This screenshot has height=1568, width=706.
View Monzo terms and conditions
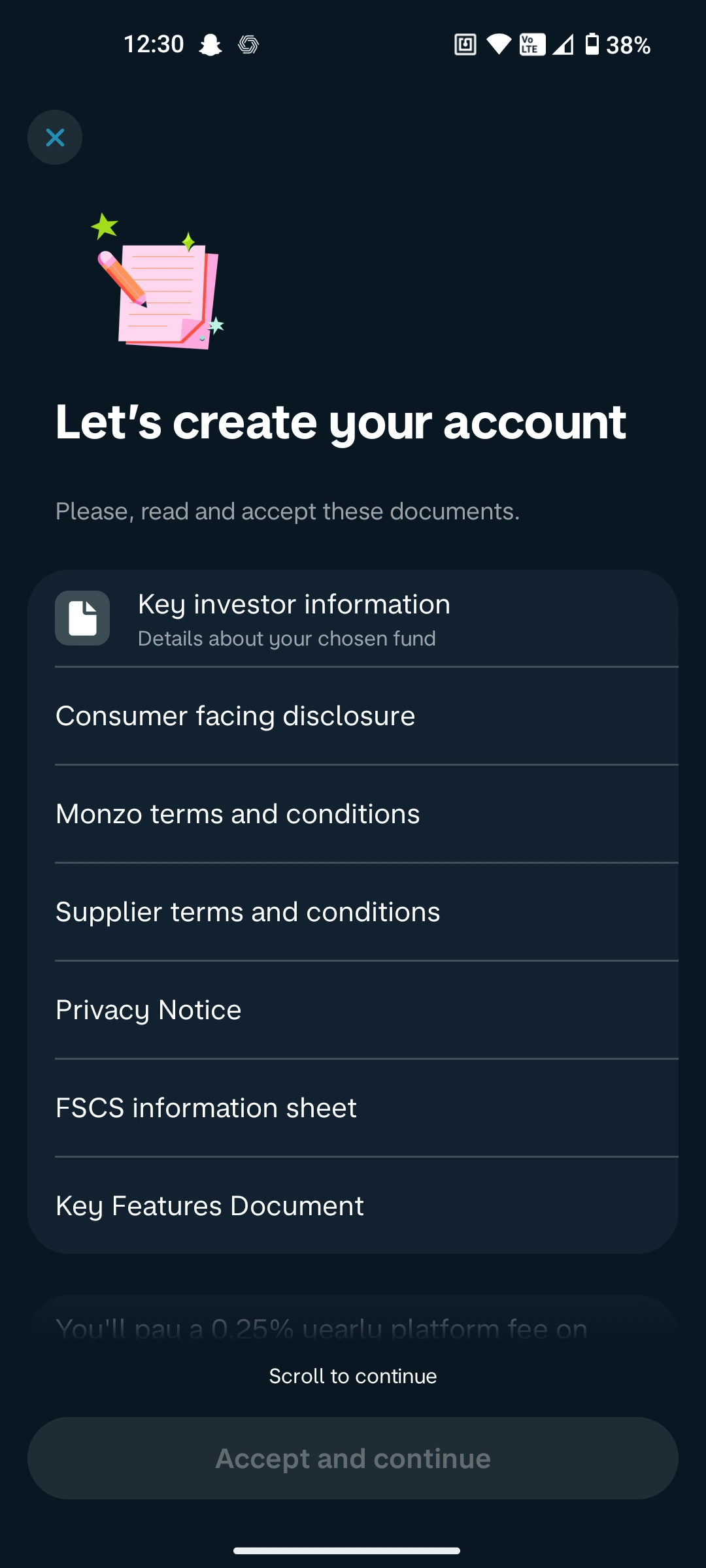point(353,813)
